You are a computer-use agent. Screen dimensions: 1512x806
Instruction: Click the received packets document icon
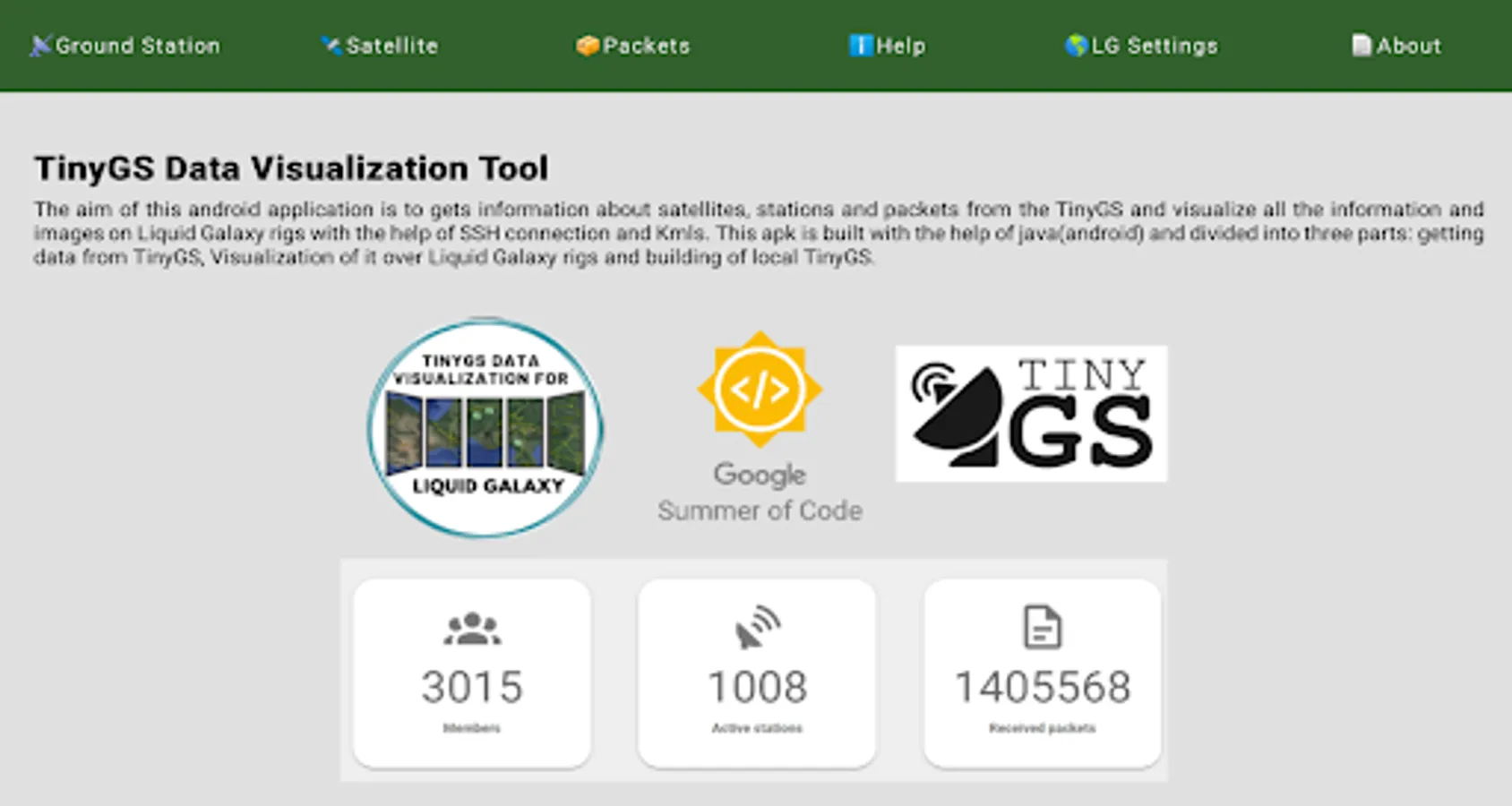(x=1043, y=627)
